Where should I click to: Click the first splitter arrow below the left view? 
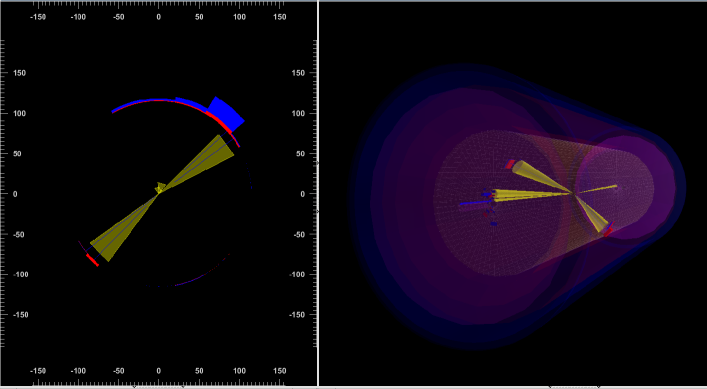tap(133, 386)
